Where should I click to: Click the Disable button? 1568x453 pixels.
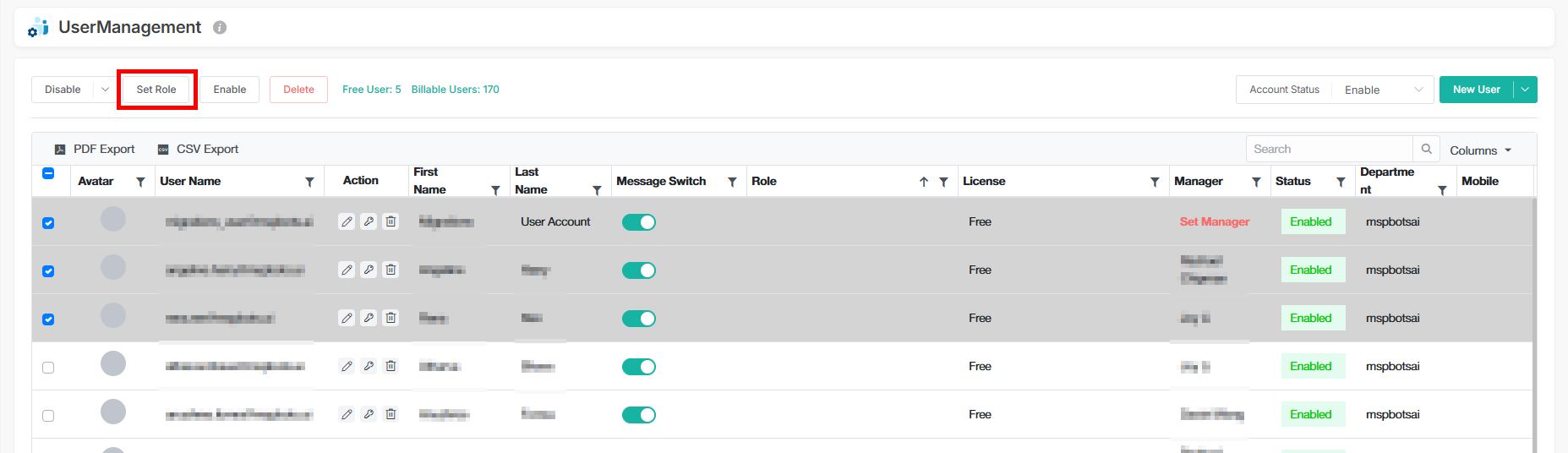(63, 90)
